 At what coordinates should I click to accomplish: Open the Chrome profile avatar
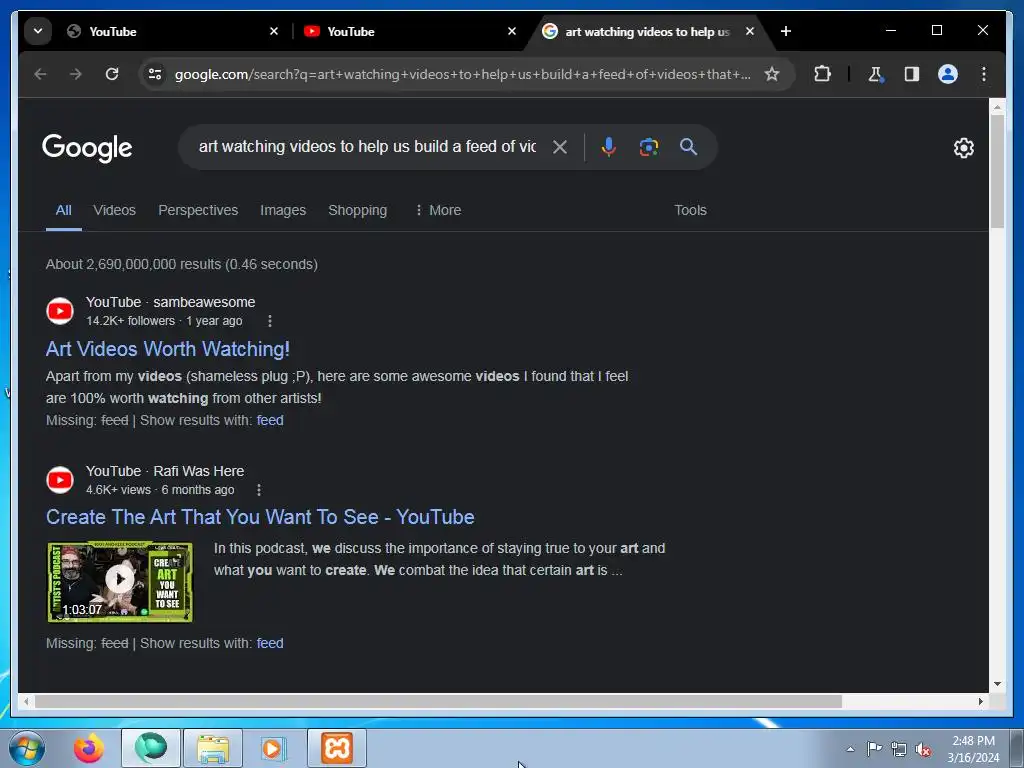pos(948,74)
